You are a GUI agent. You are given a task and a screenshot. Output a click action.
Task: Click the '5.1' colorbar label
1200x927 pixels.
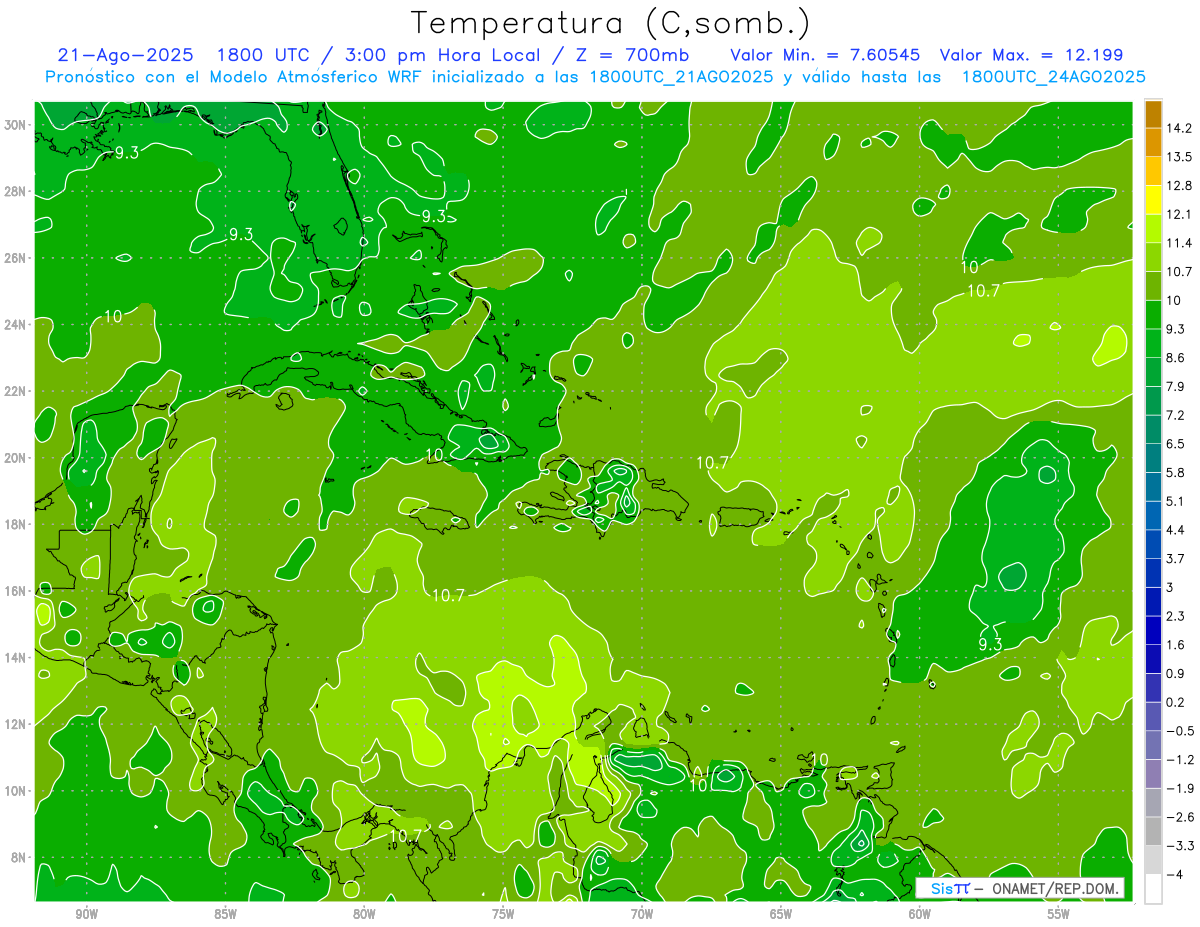pos(1176,501)
